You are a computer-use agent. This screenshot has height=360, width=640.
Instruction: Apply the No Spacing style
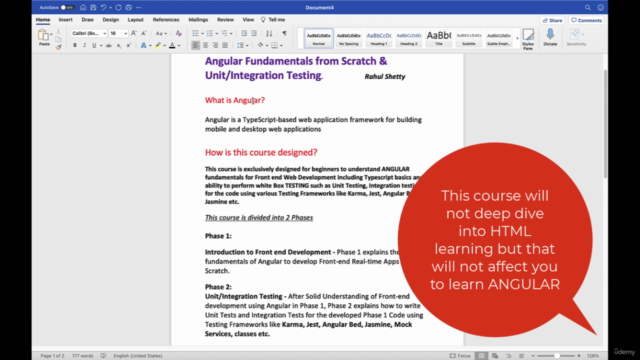pyautogui.click(x=349, y=38)
